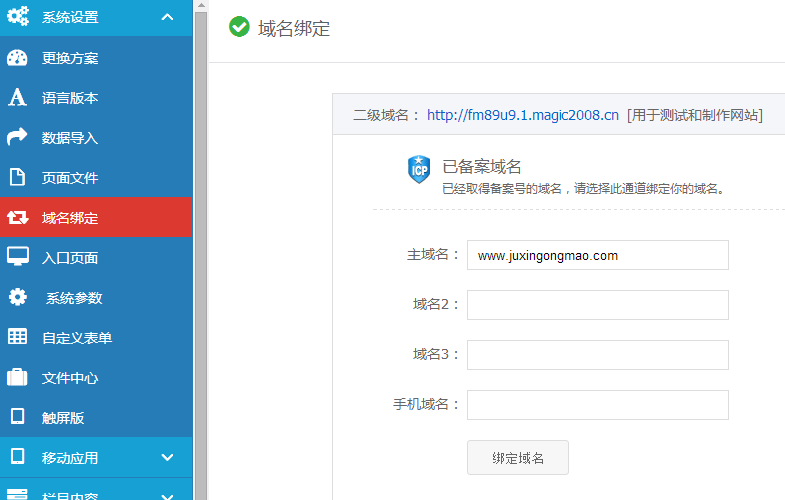
Task: Collapse the 系统设置 section chevron
Action: [x=167, y=17]
